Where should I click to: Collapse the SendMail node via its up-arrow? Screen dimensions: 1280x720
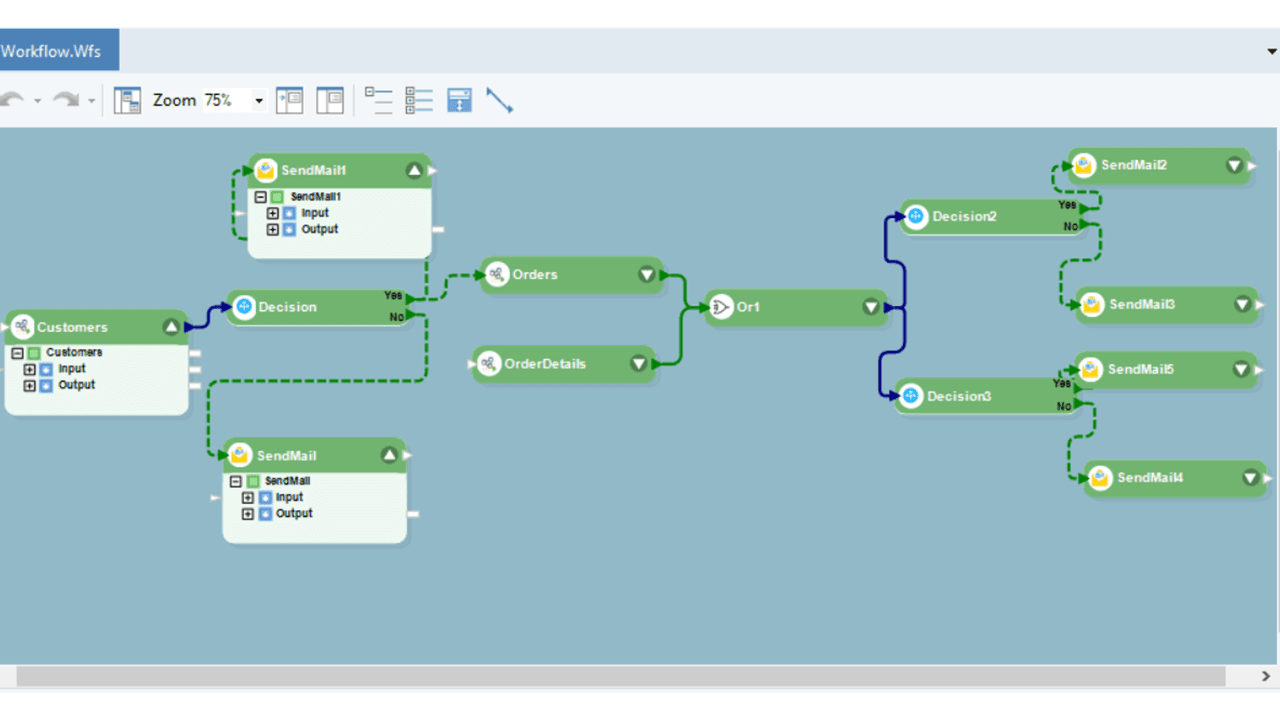[389, 455]
